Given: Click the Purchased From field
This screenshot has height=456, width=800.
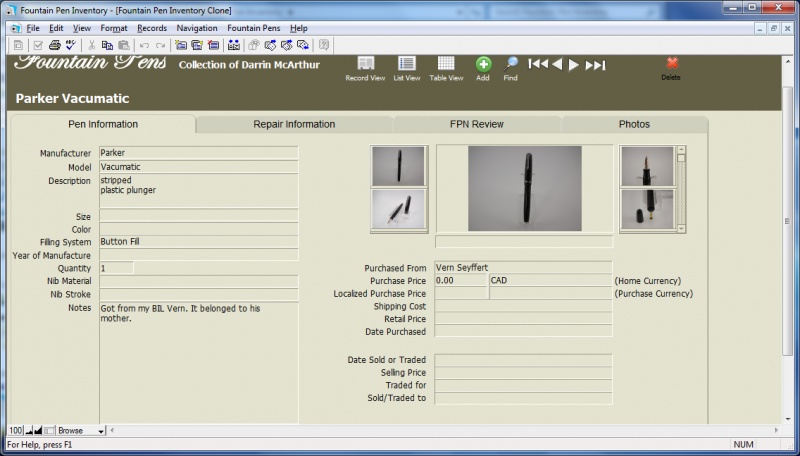Looking at the screenshot, I should 523,268.
